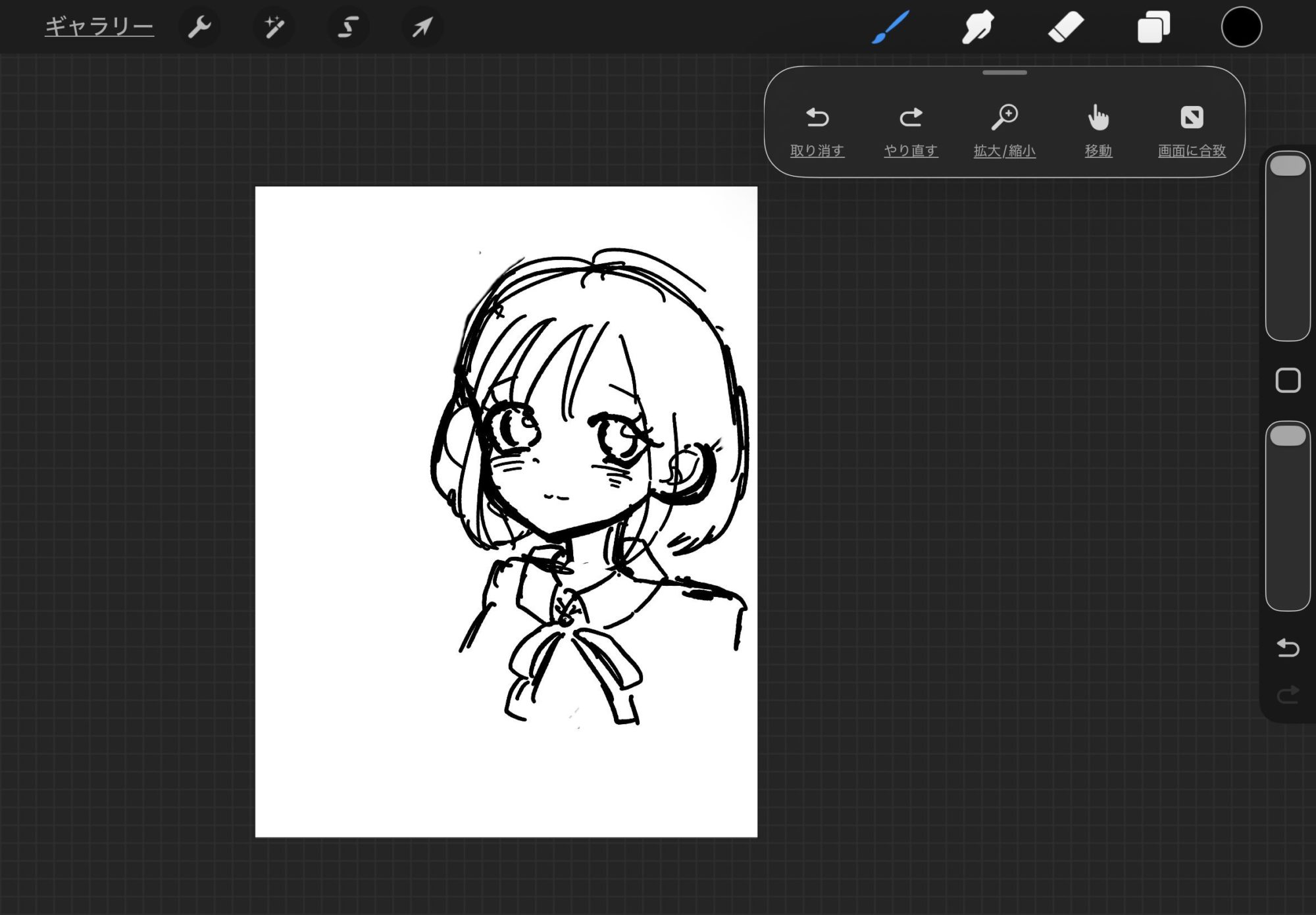Click the brush opacity slider handle

pos(1288,436)
